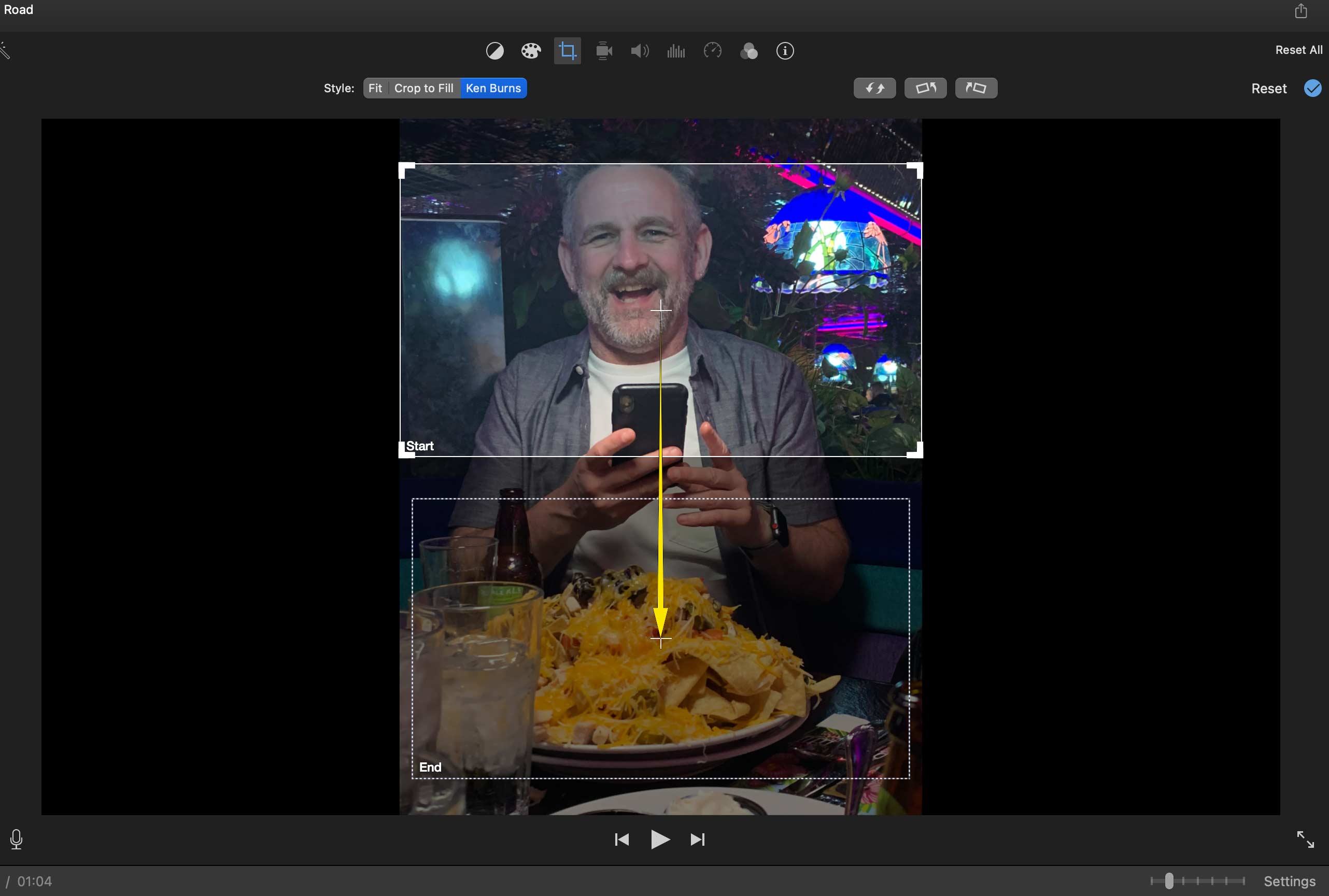Show clip information icon
This screenshot has height=896, width=1329.
pos(785,51)
